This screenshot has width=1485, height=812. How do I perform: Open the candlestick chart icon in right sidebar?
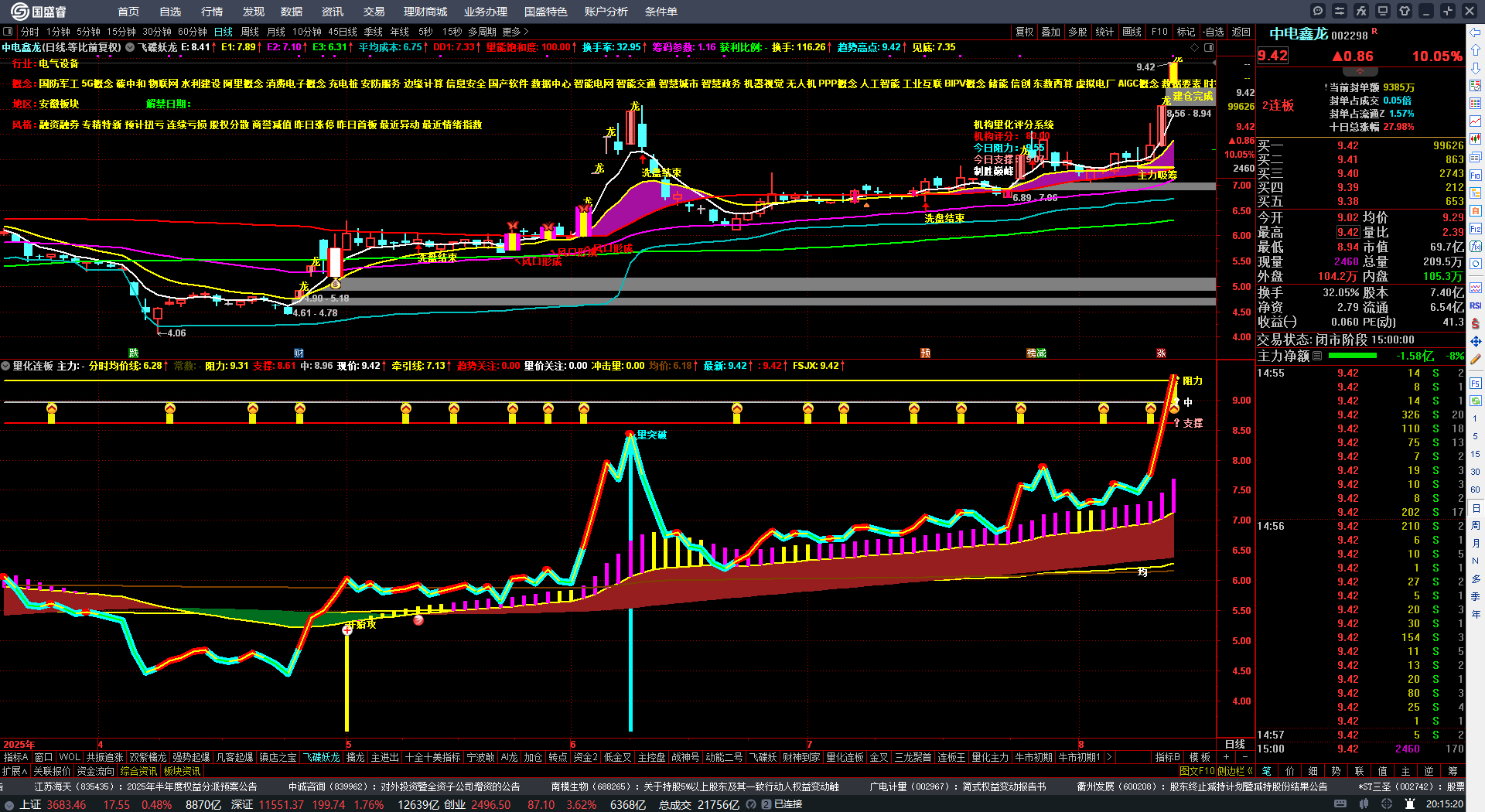click(x=1476, y=139)
